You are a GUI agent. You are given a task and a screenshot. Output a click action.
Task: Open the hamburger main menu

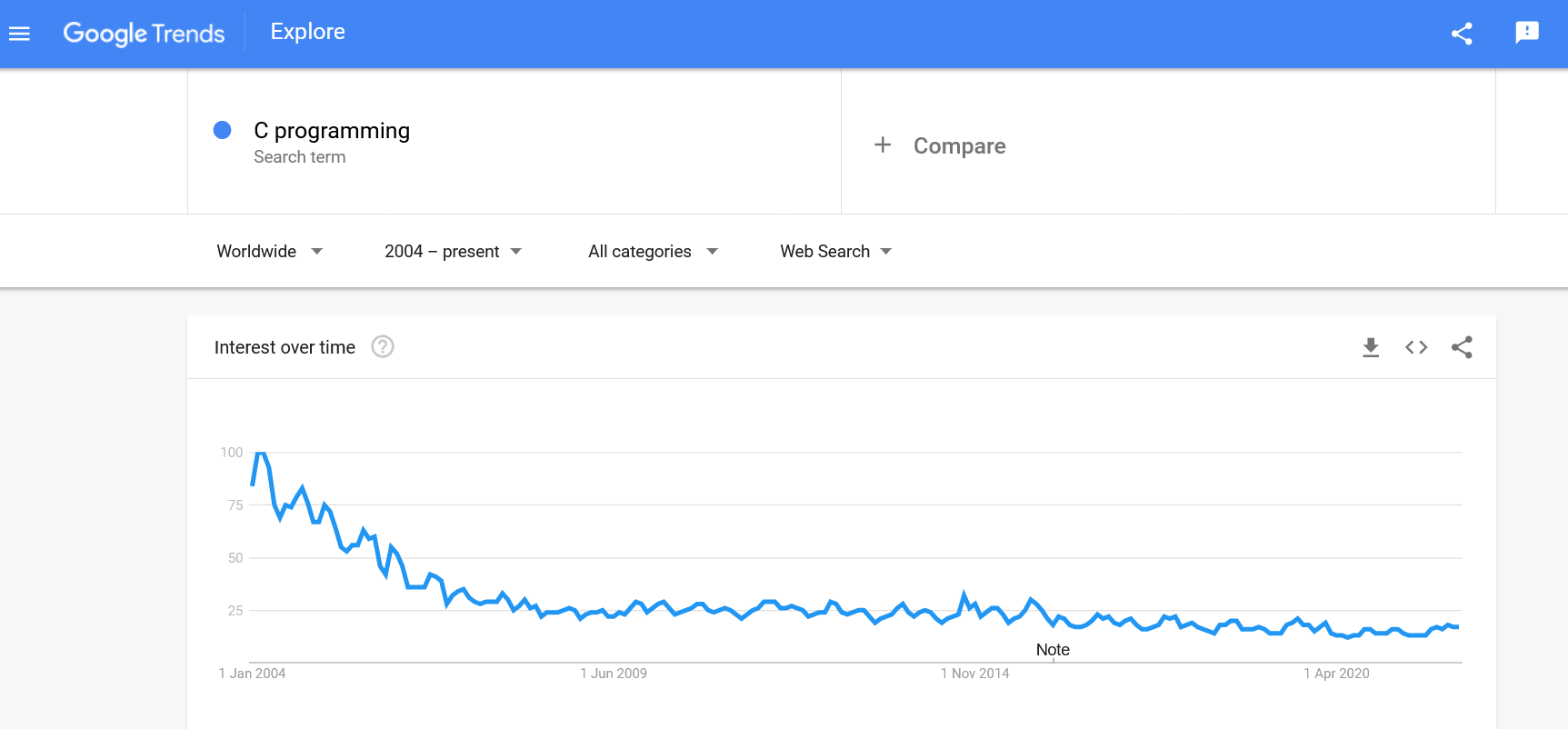(19, 34)
